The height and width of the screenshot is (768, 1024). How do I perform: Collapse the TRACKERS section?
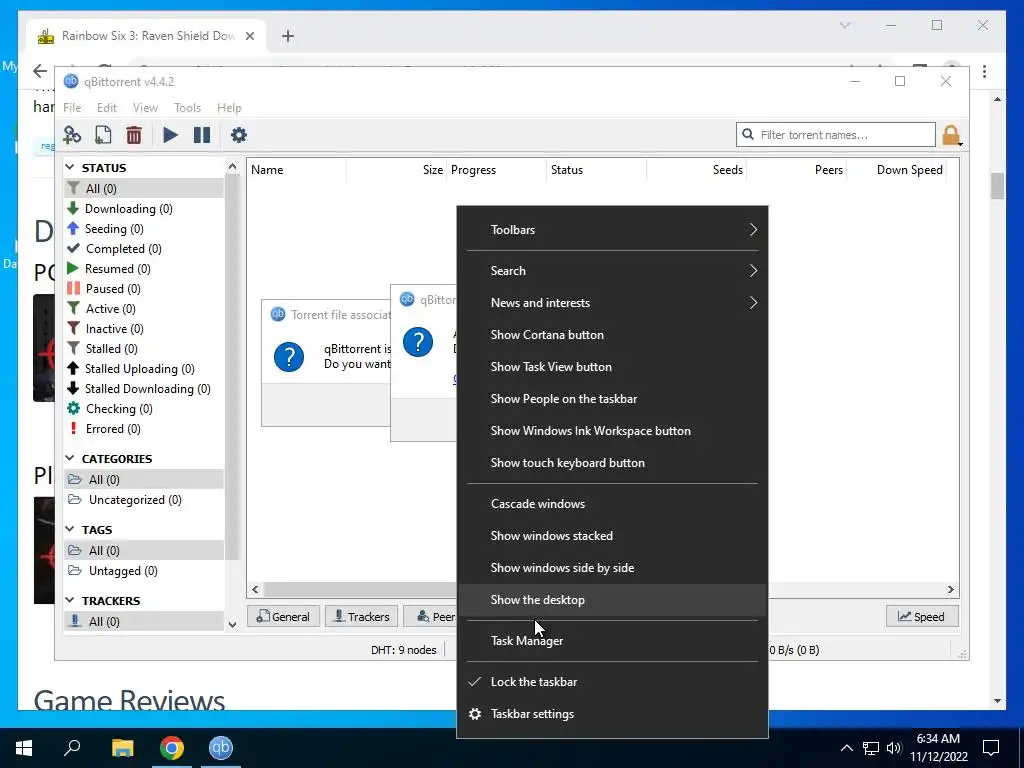[71, 600]
